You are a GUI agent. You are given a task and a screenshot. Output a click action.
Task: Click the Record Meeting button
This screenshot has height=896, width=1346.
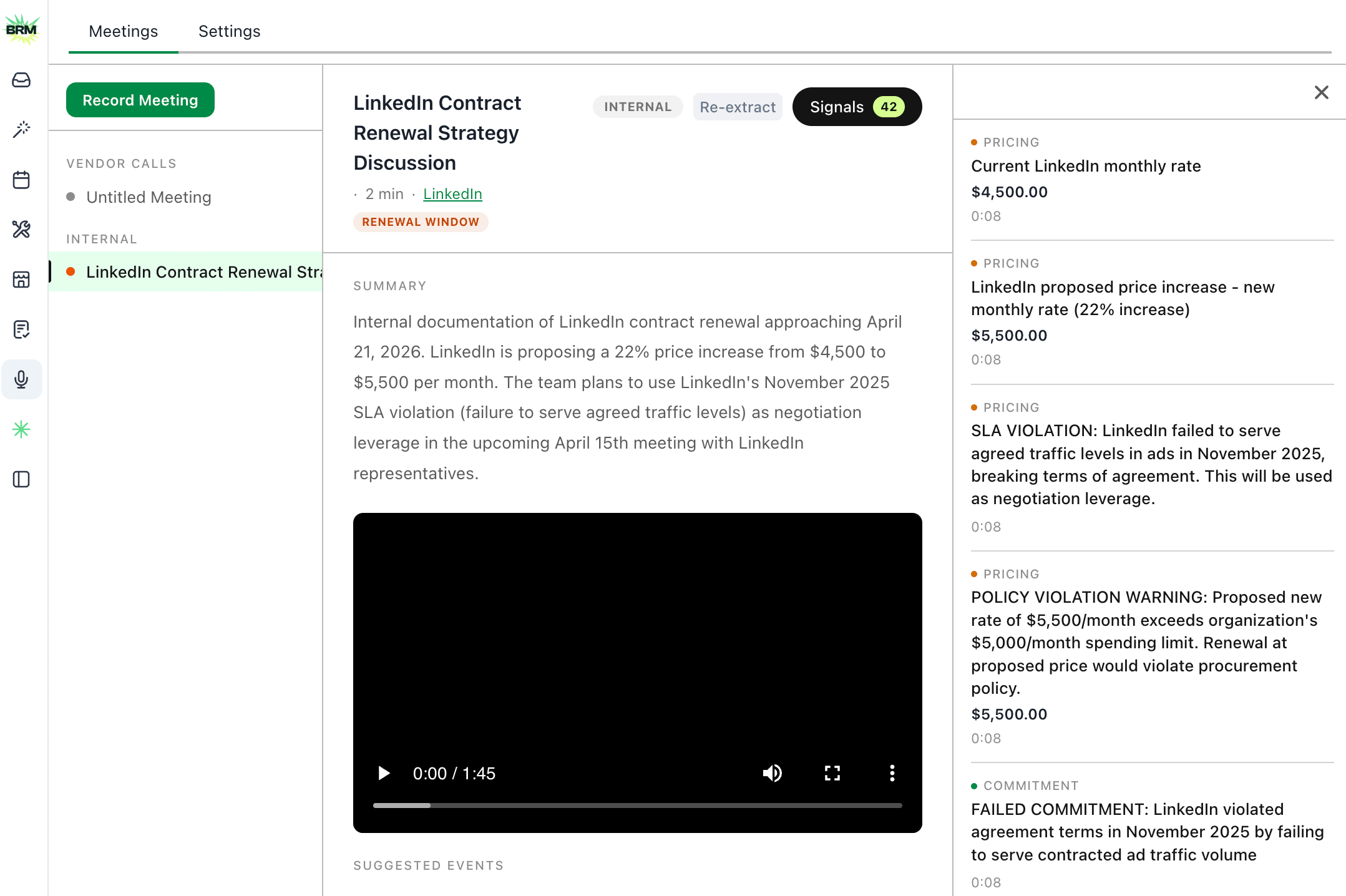(x=140, y=100)
